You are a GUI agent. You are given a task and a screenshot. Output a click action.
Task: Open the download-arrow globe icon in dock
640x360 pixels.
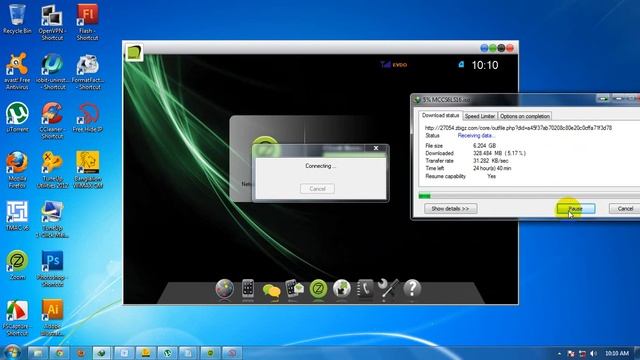[342, 289]
